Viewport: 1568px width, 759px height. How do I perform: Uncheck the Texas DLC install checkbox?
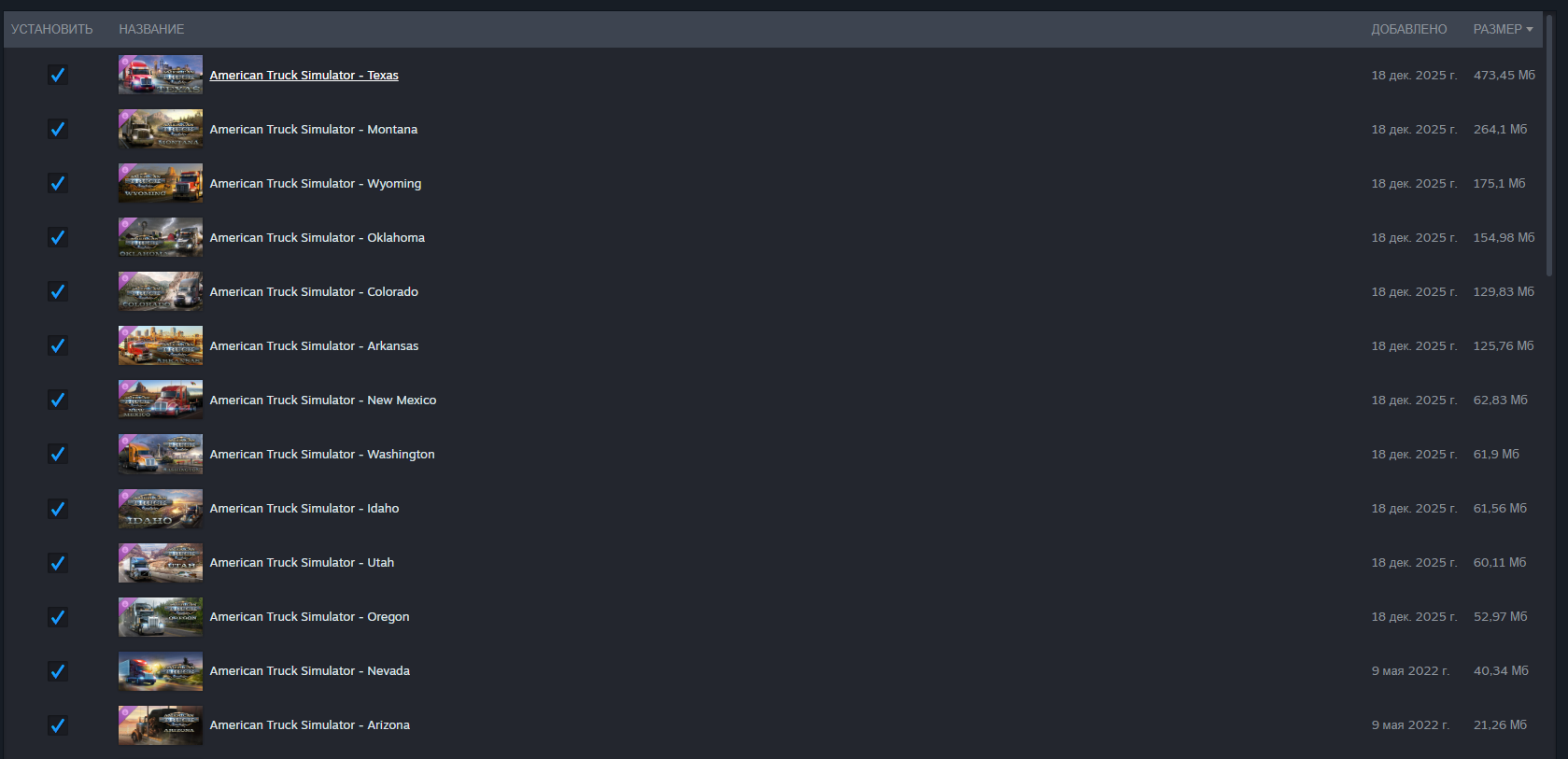(x=58, y=75)
